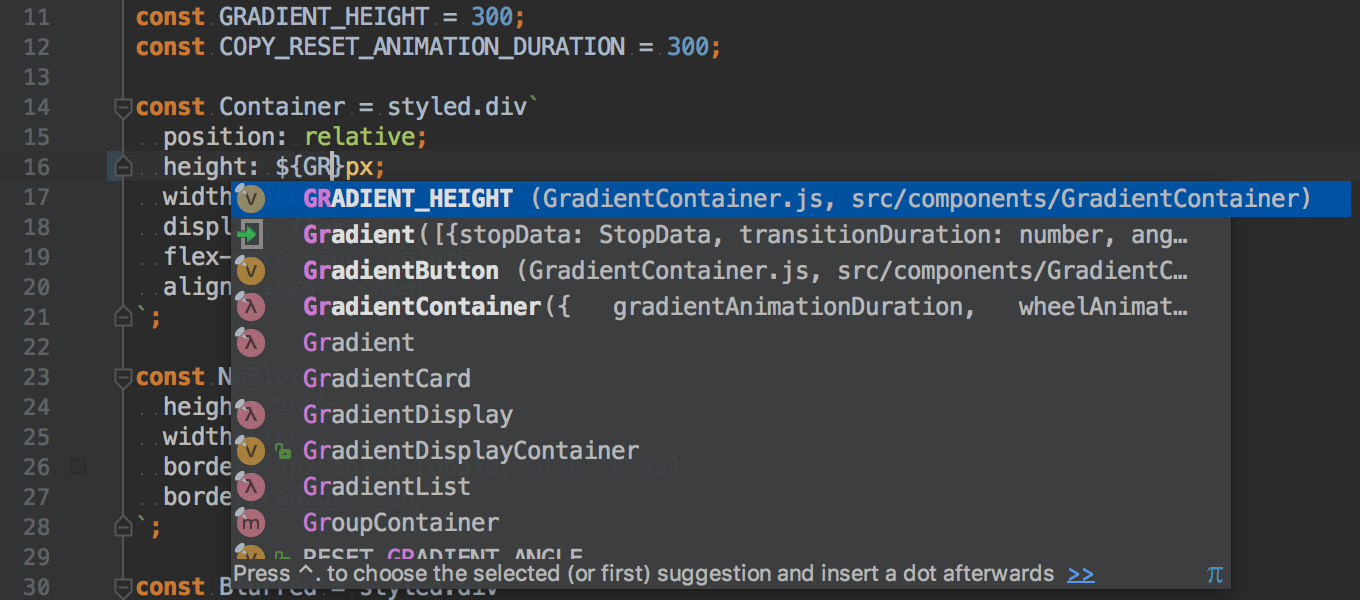Click the lambda icon beside GradientList
Image resolution: width=1360 pixels, height=600 pixels.
coord(251,487)
